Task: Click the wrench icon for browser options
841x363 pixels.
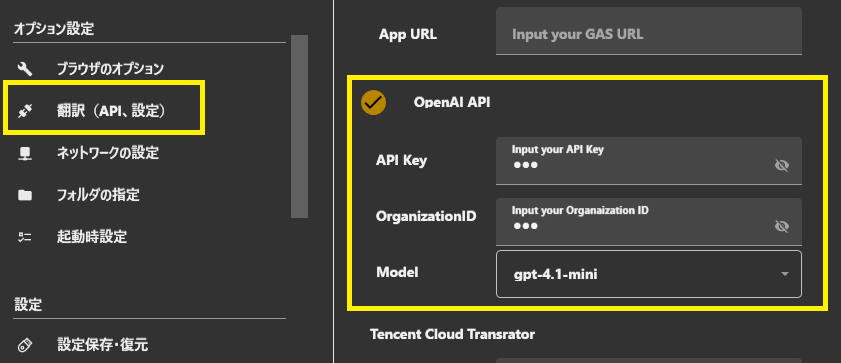Action: [x=25, y=69]
